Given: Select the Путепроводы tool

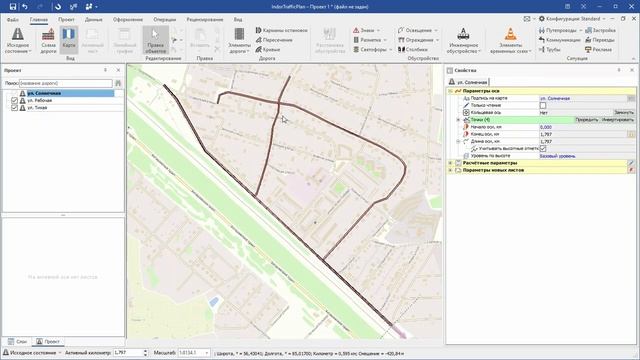Looking at the screenshot, I should click(560, 30).
